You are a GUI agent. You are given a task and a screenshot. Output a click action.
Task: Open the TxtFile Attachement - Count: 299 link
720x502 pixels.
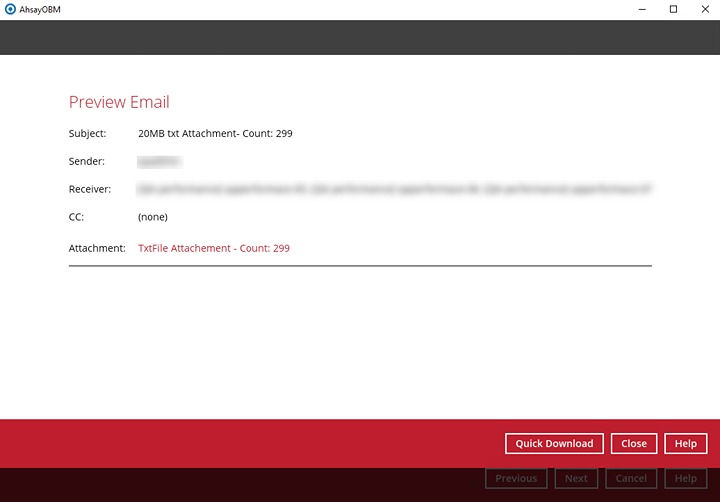tap(214, 248)
